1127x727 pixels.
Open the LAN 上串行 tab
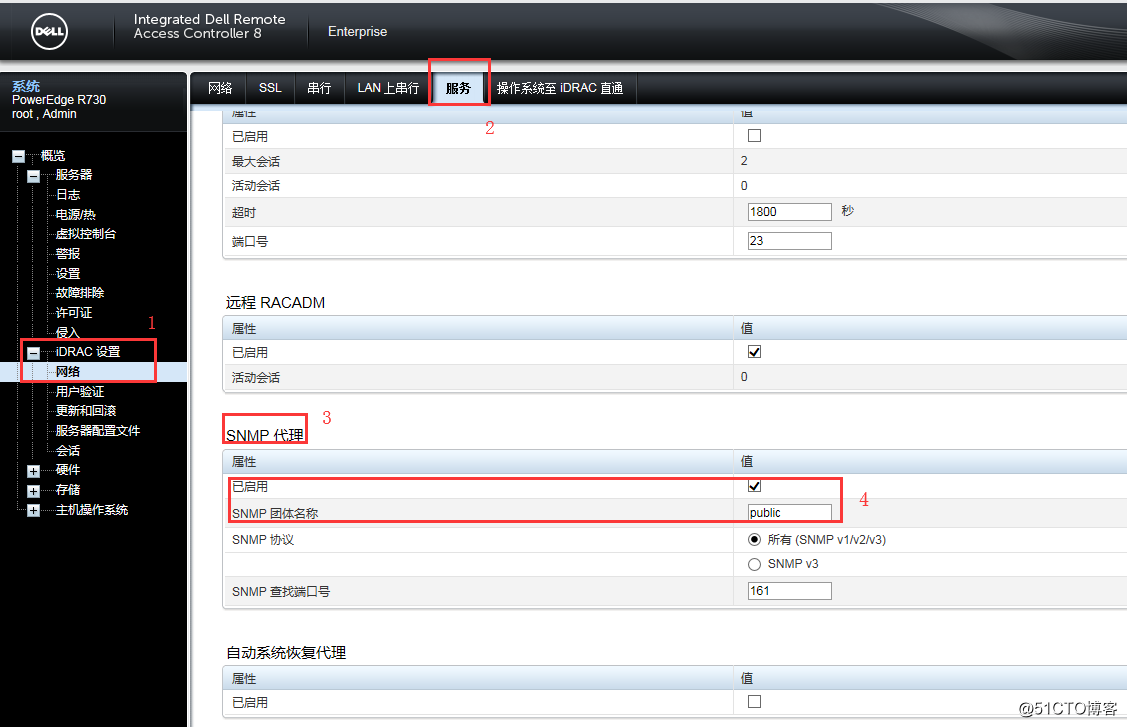388,88
